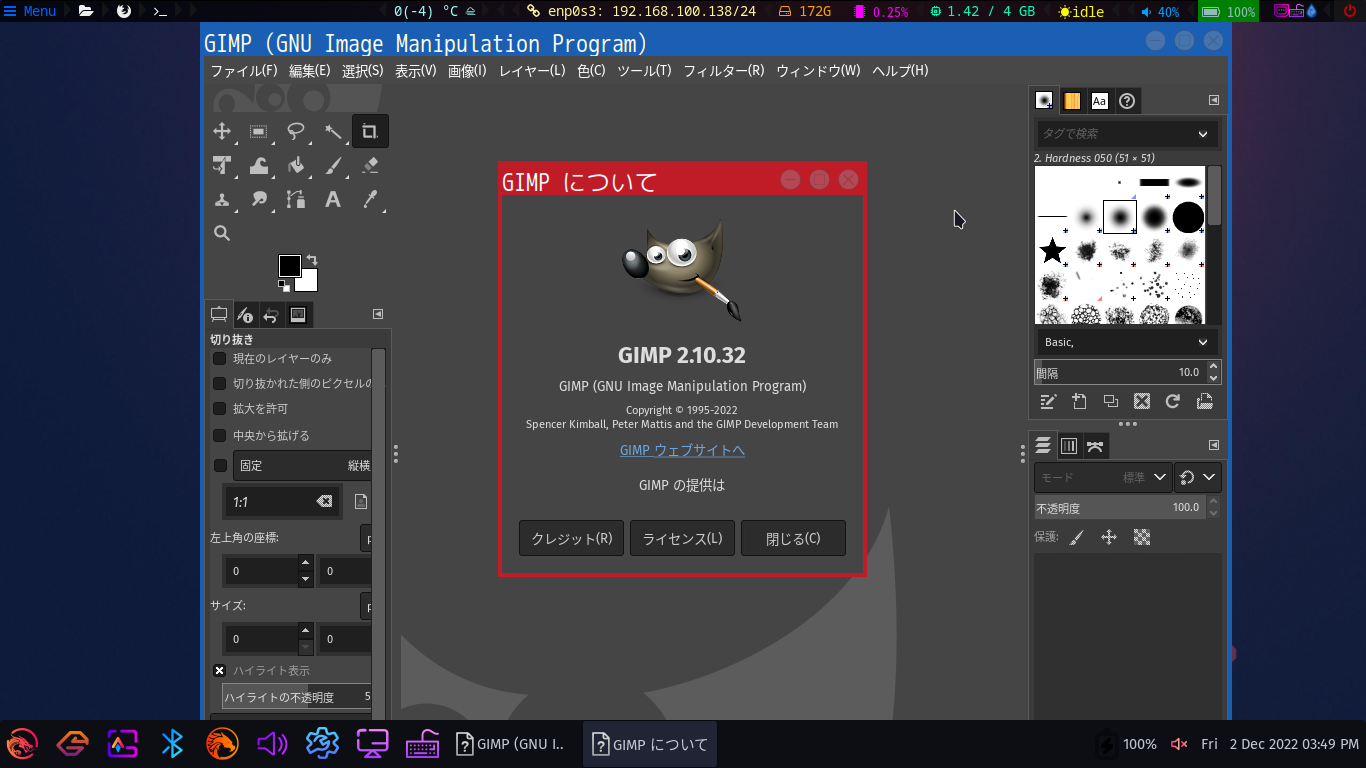Clear the 1:1 ratio field
1366x768 pixels.
tap(324, 501)
